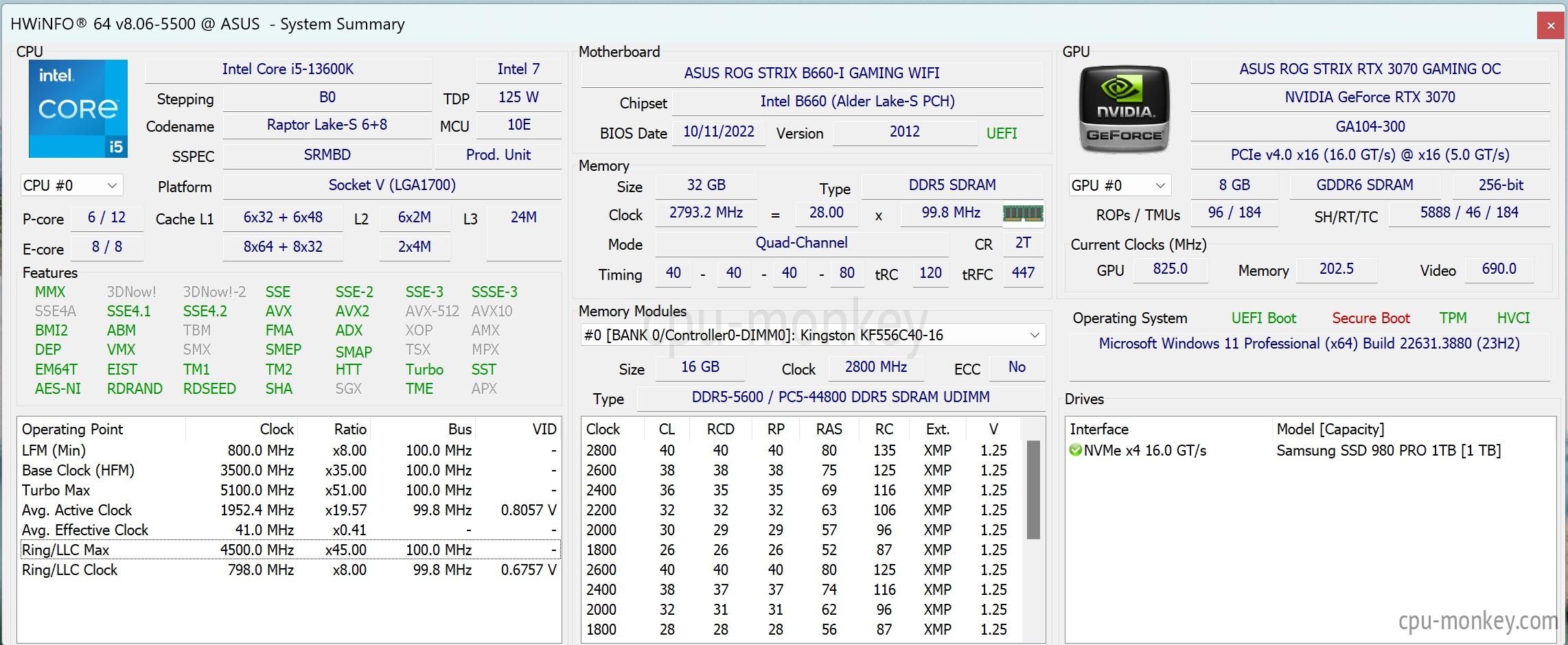This screenshot has height=645, width=1568.
Task: Select the Ring/LLC Max row
Action: [x=290, y=550]
